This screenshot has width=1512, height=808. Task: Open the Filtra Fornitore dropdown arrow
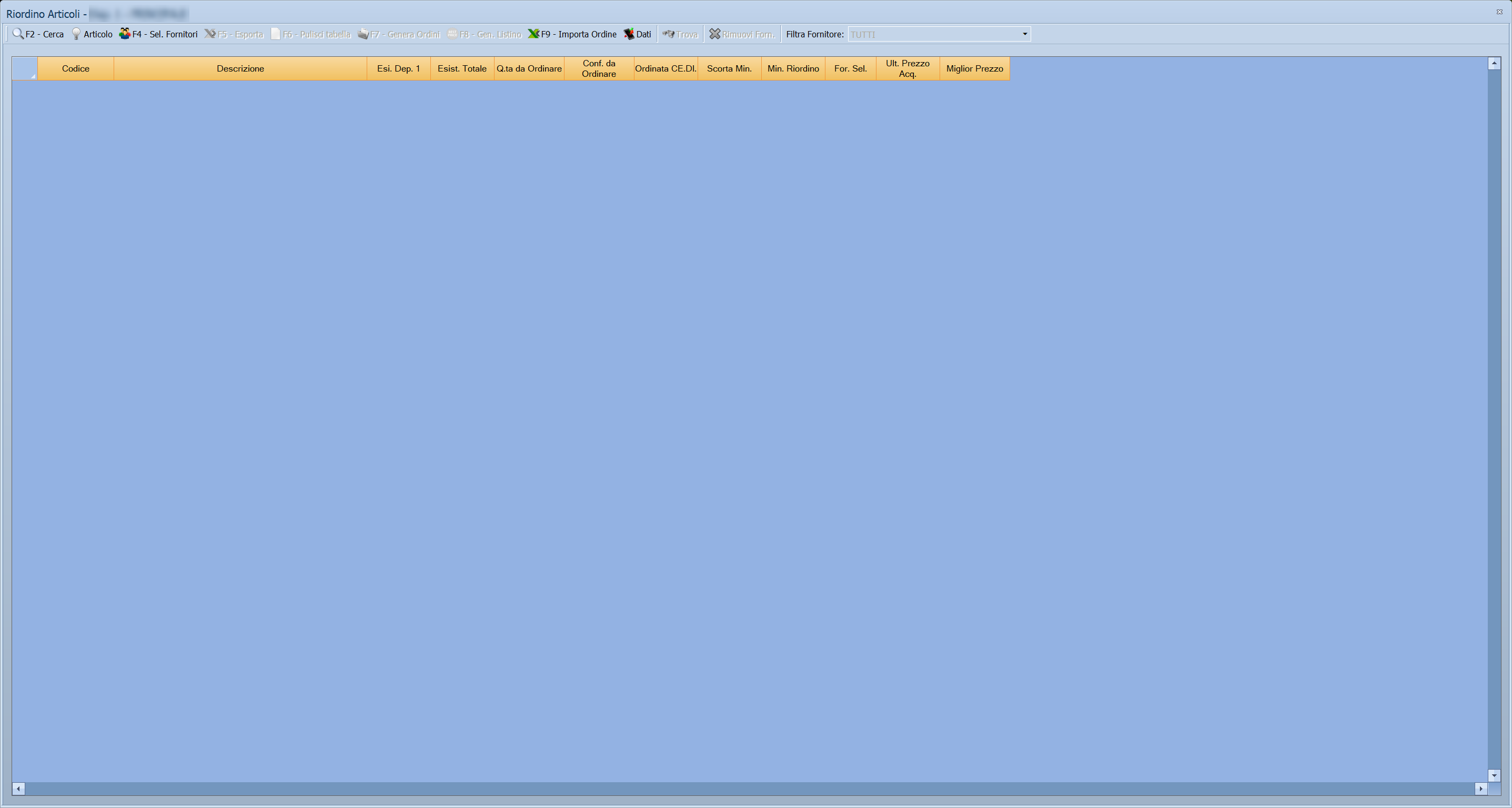click(x=1025, y=34)
